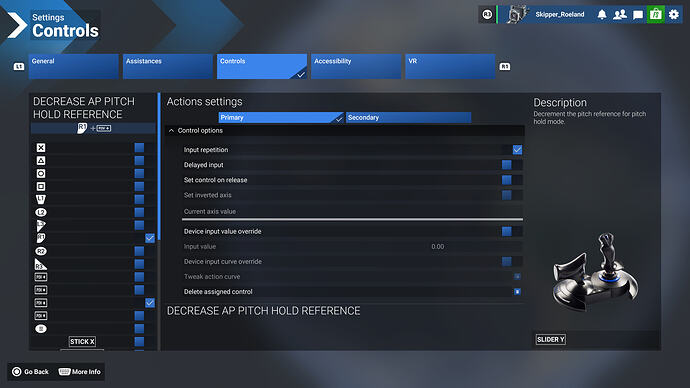Check the toggle in the R2 row
This screenshot has height=388, width=690.
(139, 251)
